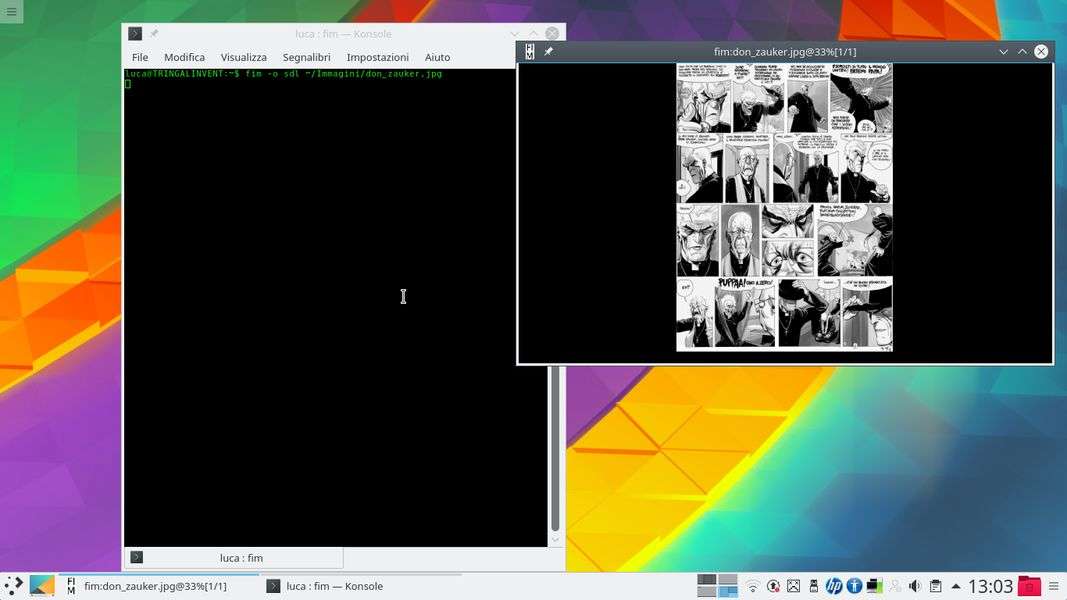Click the terminal icon on the luca : fim tab
The image size is (1067, 600).
coord(137,557)
